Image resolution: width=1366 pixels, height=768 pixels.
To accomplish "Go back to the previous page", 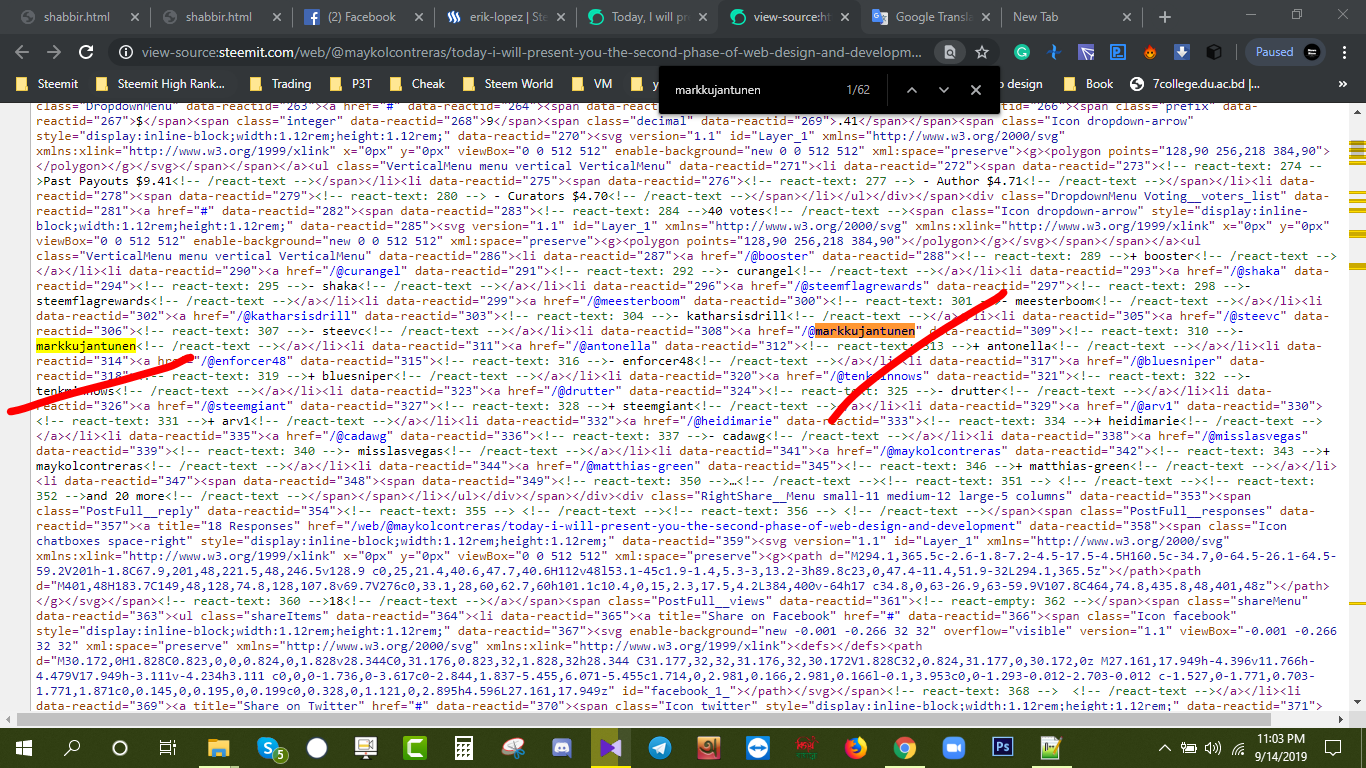I will [22, 52].
